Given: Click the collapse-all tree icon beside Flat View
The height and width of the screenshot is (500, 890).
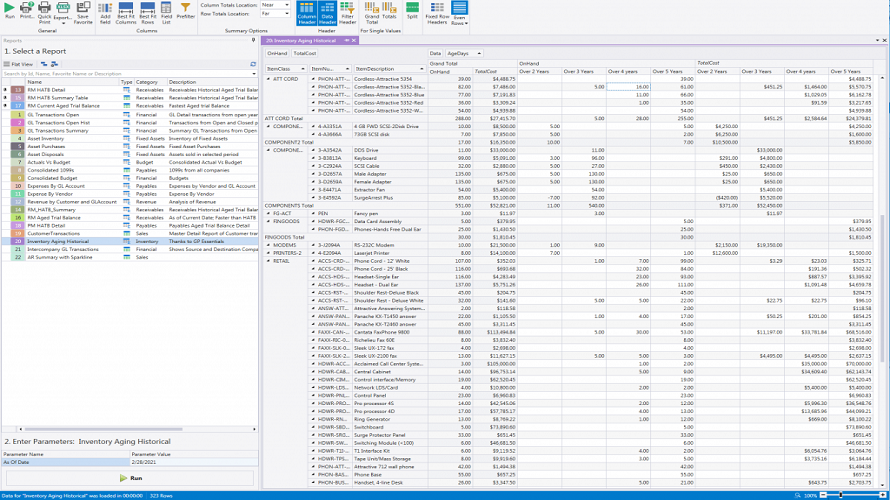Looking at the screenshot, I should tap(54, 64).
